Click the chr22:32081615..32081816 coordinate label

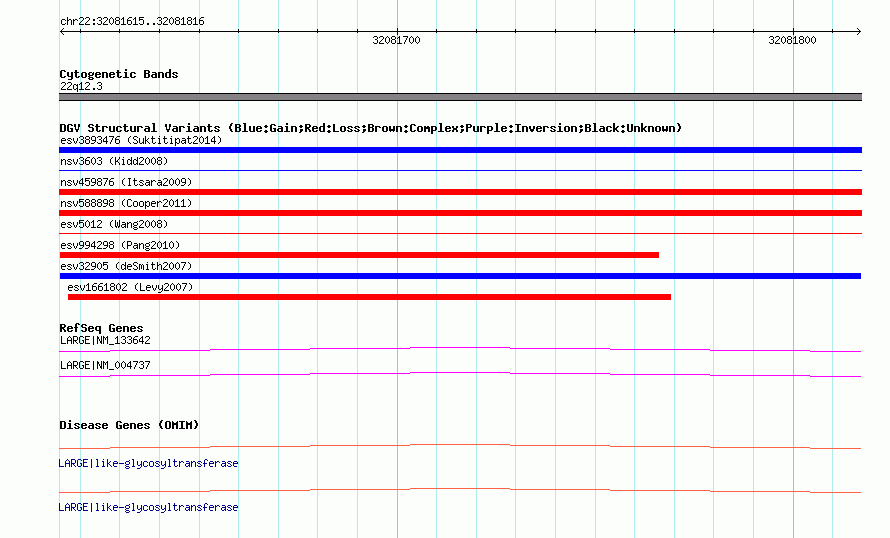point(132,22)
